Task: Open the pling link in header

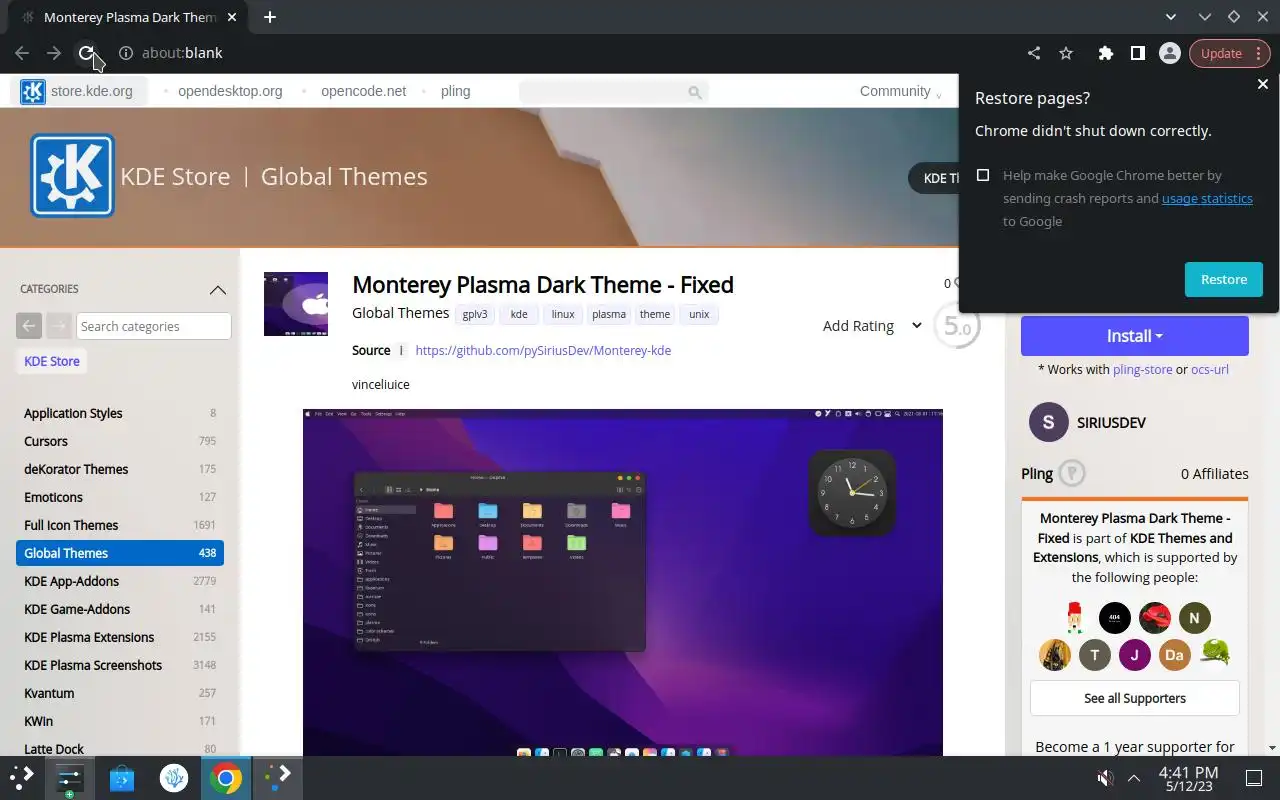Action: point(455,91)
